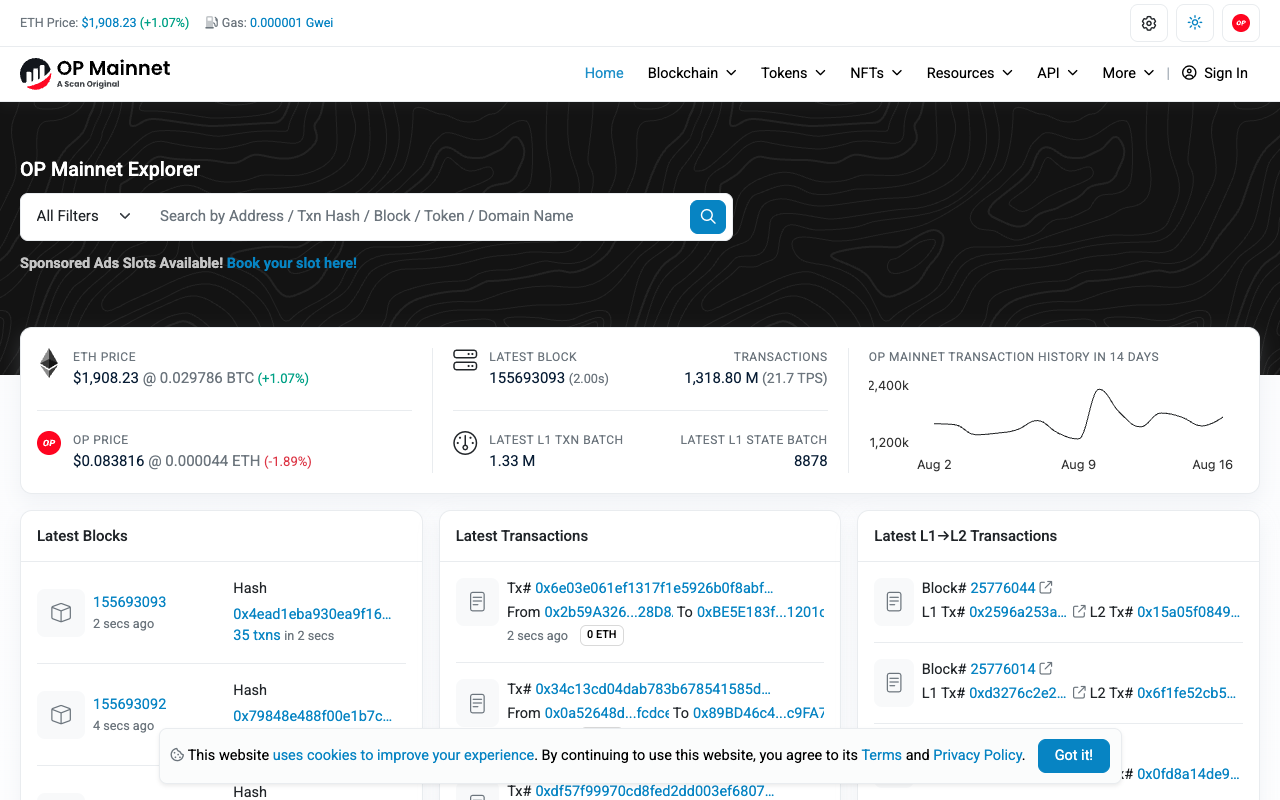Open block hash 0x4ead1eba930ea9f16
Image resolution: width=1280 pixels, height=800 pixels.
312,614
